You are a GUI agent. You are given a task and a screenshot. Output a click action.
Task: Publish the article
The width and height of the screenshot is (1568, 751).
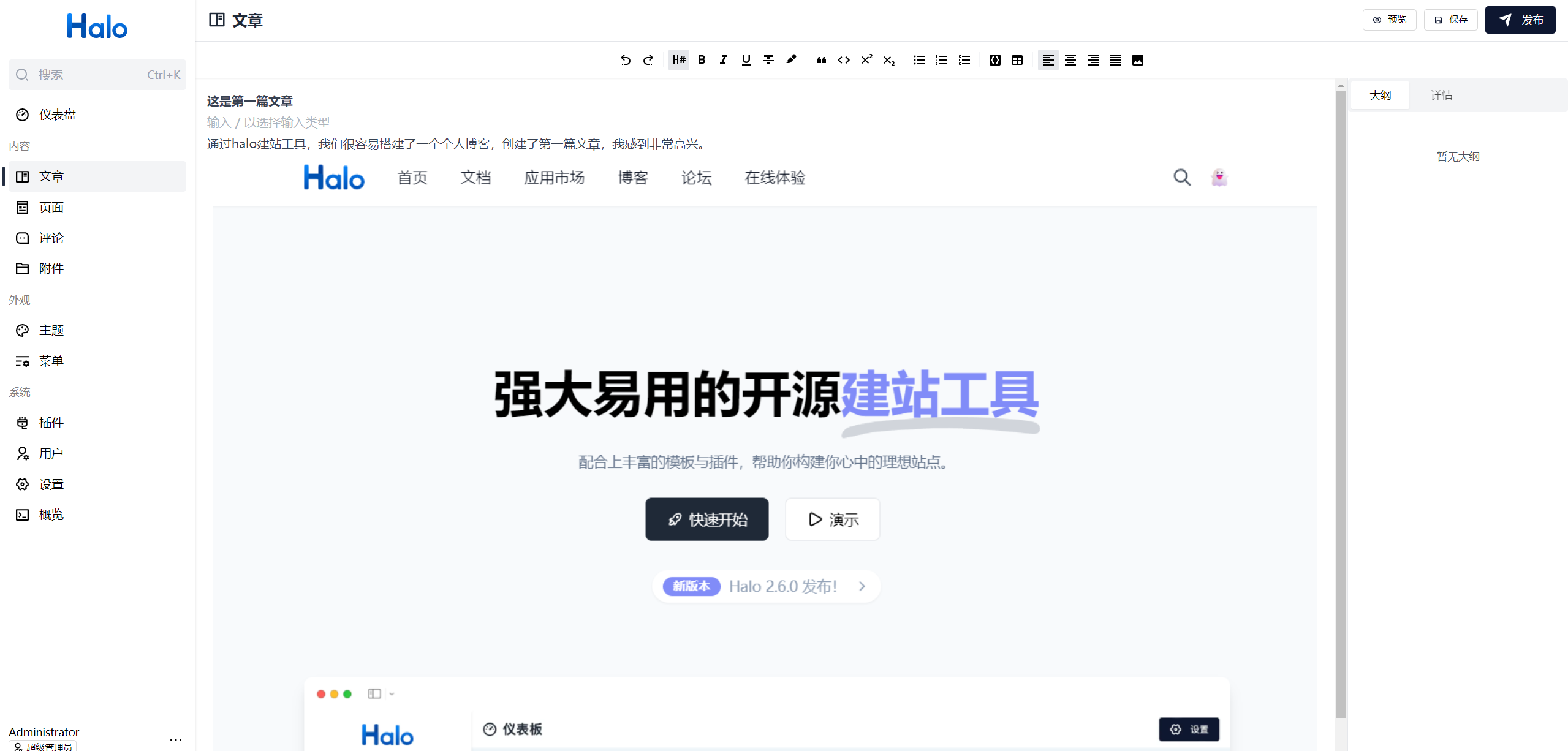1520,20
